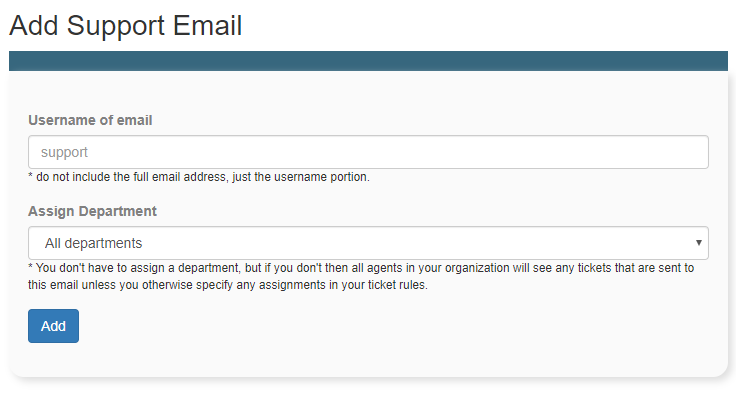Open the Assign Department dropdown

click(368, 243)
